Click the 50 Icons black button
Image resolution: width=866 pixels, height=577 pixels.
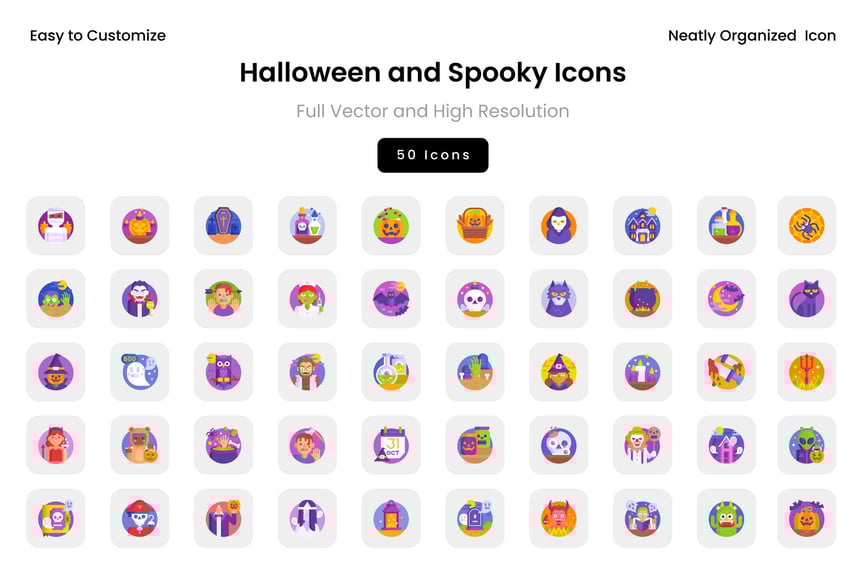tap(432, 155)
